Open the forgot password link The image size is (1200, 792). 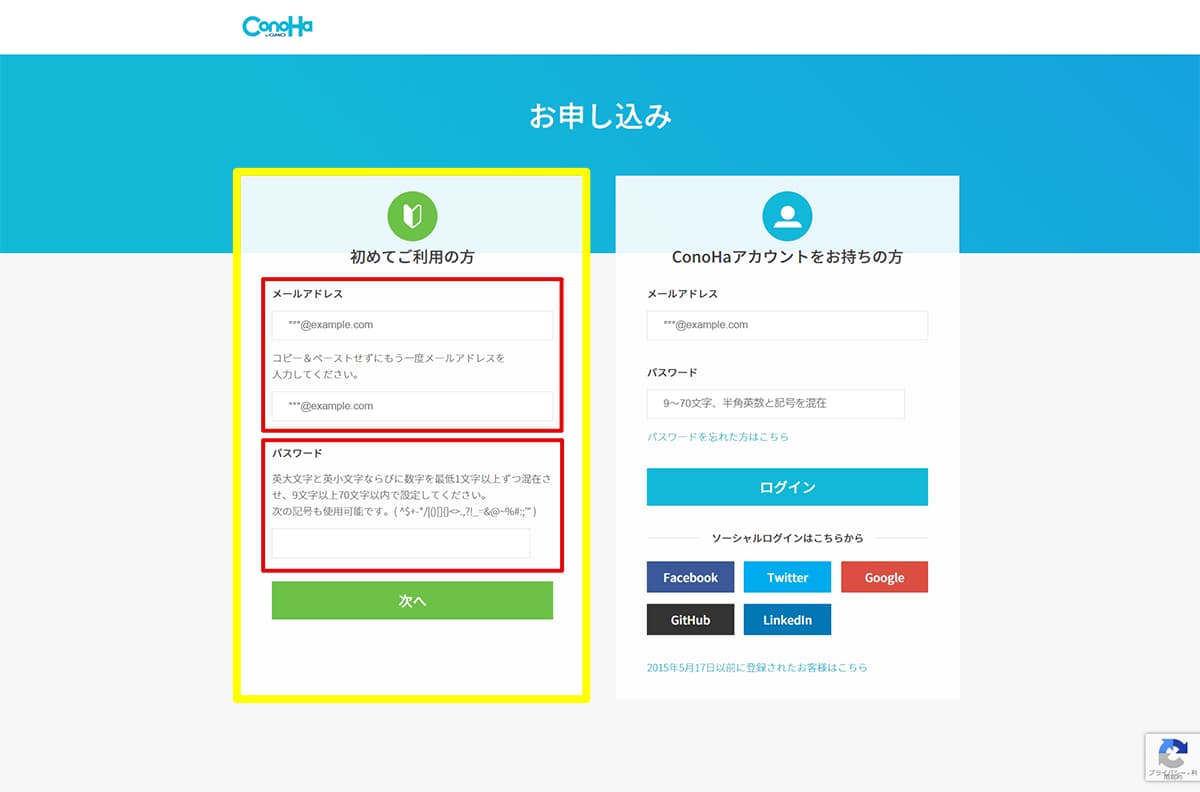tap(718, 437)
